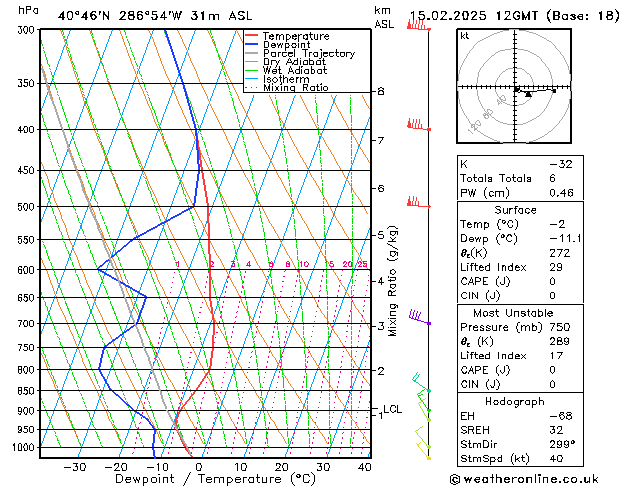This screenshot has height=486, width=629.
Task: Click the EH value '-68'
Action: click(561, 416)
